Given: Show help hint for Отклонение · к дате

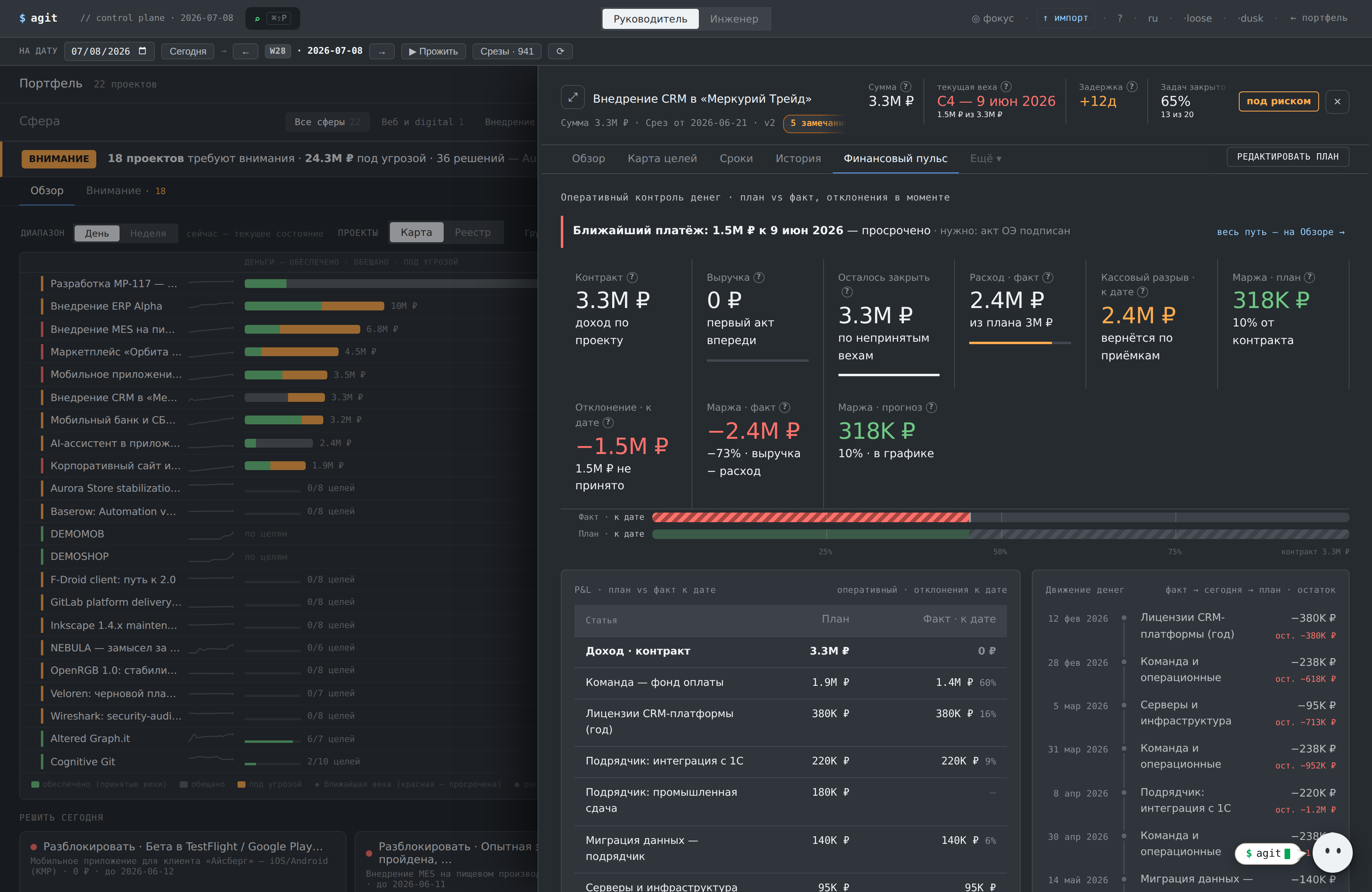Looking at the screenshot, I should tap(608, 422).
